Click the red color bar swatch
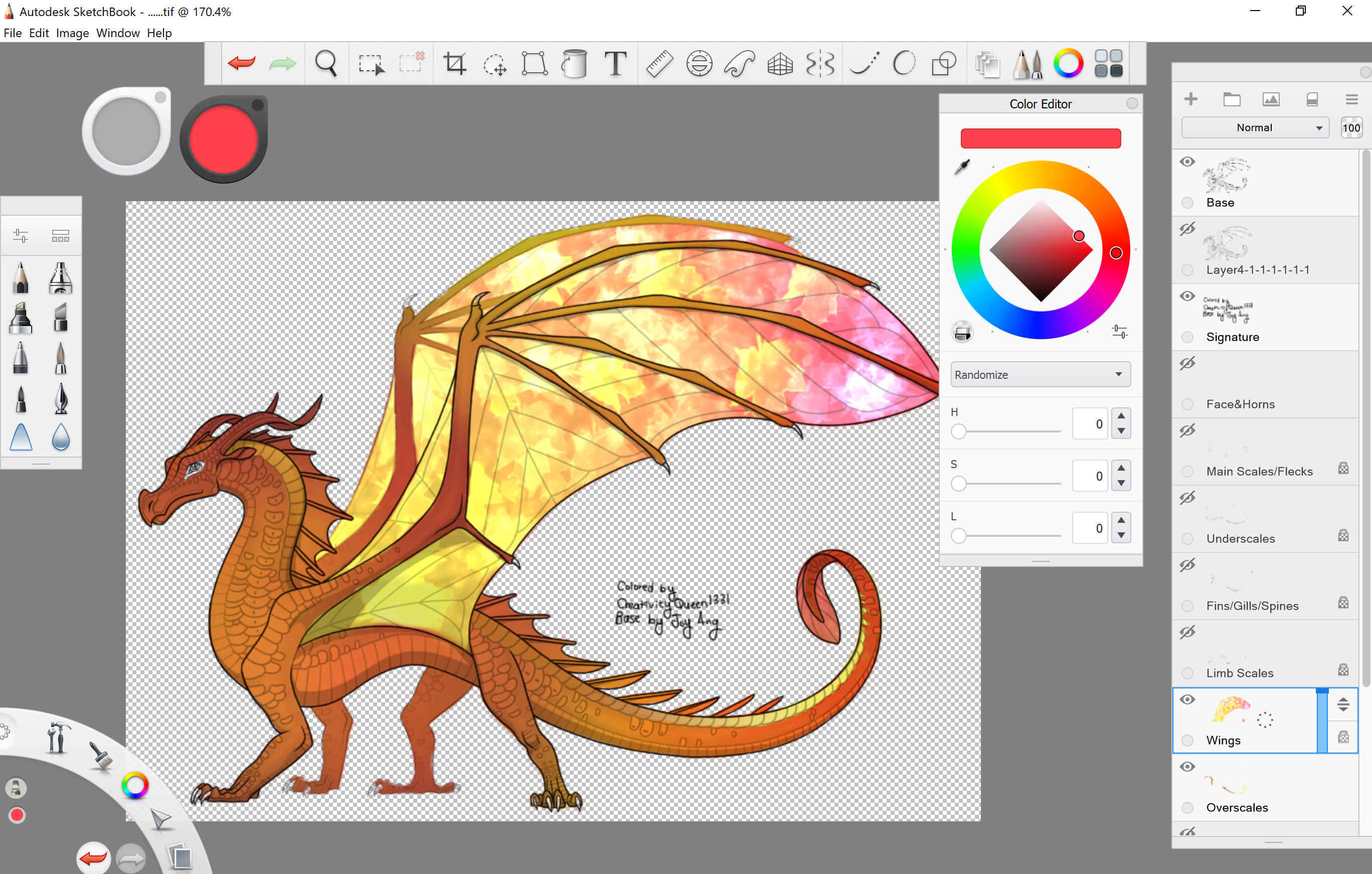This screenshot has height=874, width=1372. click(x=1041, y=138)
